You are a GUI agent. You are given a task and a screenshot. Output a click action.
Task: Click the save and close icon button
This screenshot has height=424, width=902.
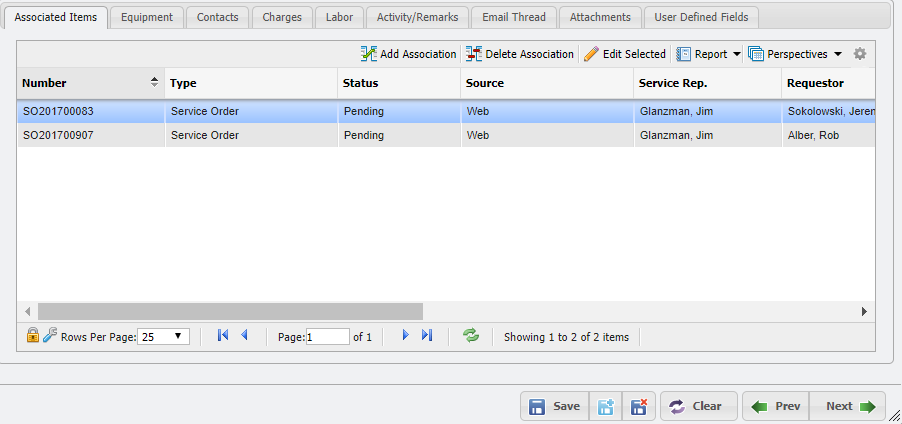click(637, 406)
